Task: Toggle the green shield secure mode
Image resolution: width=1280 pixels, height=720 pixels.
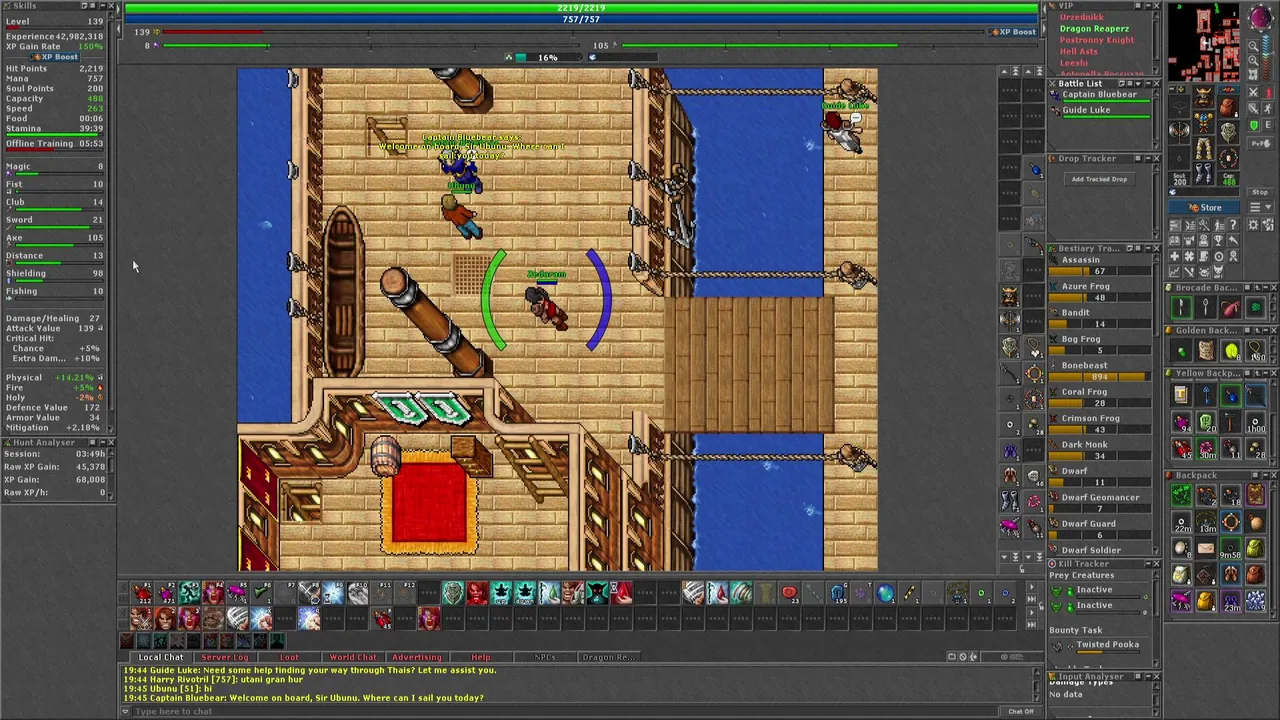Action: click(x=1253, y=125)
